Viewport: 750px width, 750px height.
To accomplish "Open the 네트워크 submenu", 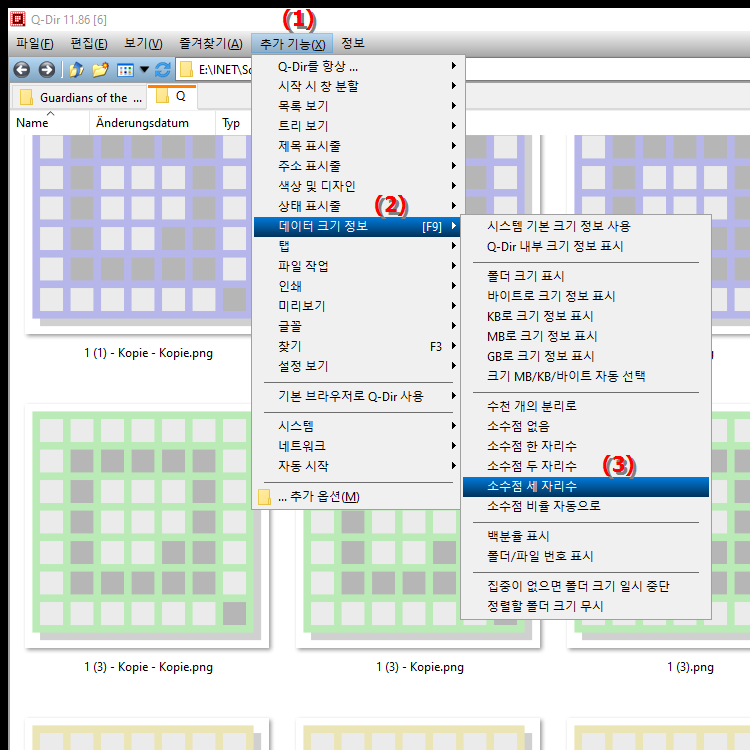I will coord(356,446).
